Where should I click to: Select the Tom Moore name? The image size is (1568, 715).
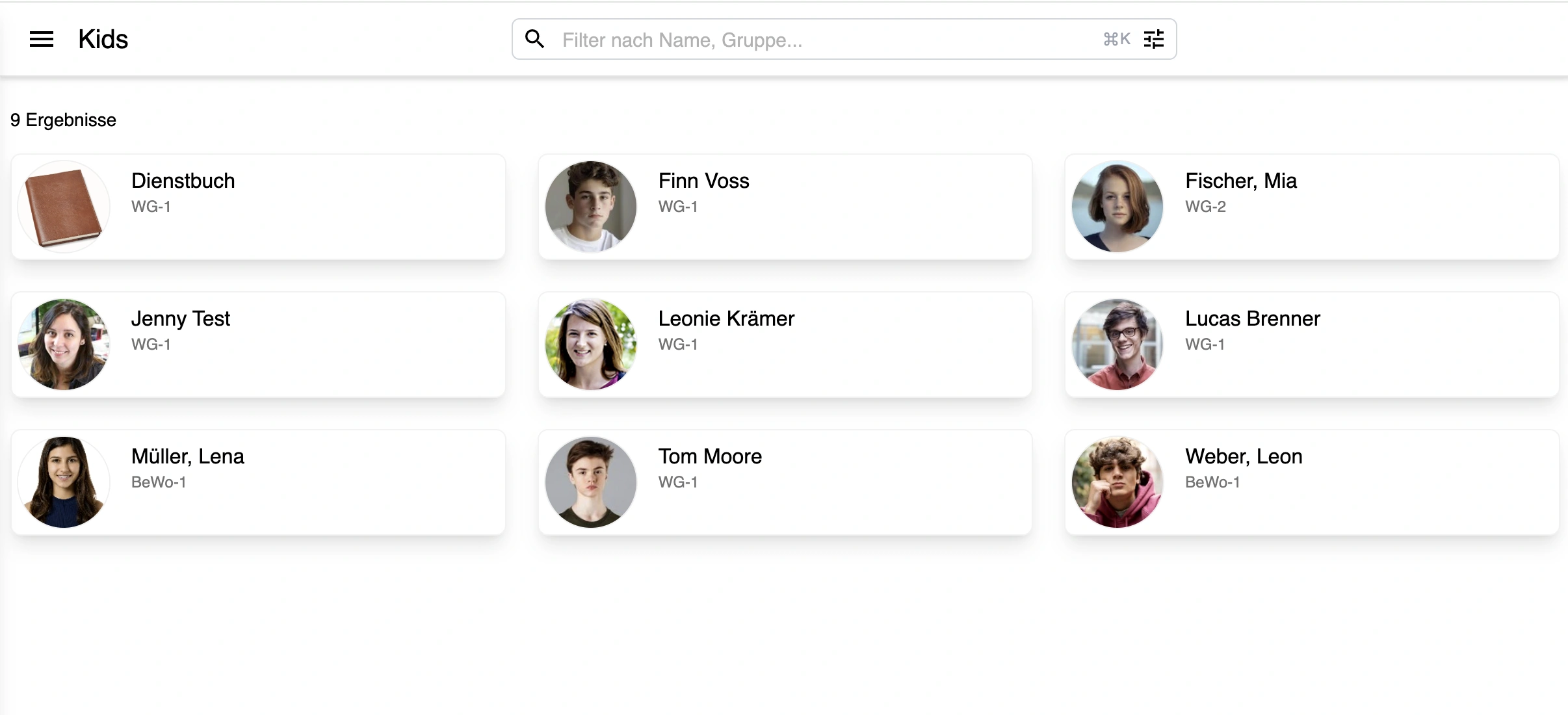[710, 456]
